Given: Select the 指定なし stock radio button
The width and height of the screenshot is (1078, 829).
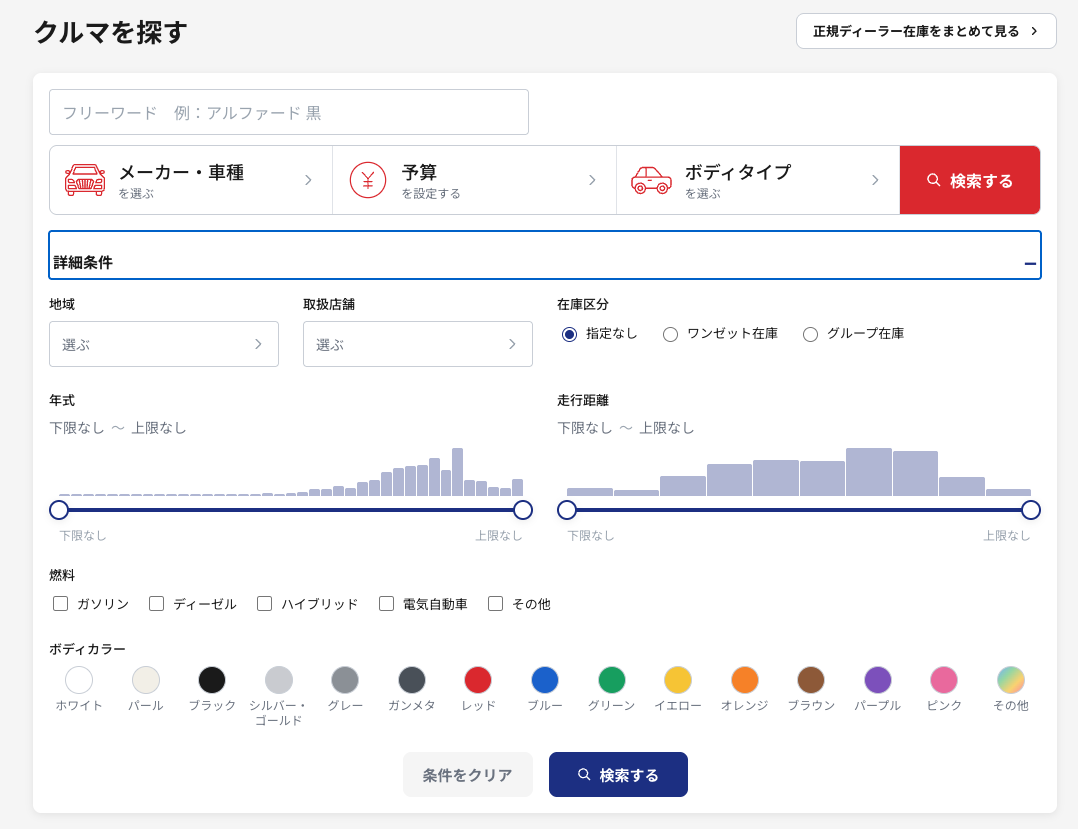Looking at the screenshot, I should coord(569,335).
